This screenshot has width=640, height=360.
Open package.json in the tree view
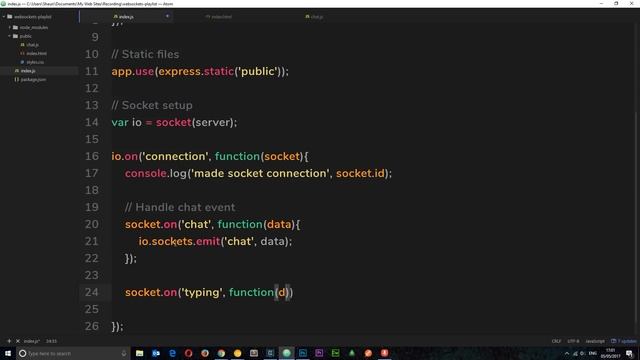[33, 80]
